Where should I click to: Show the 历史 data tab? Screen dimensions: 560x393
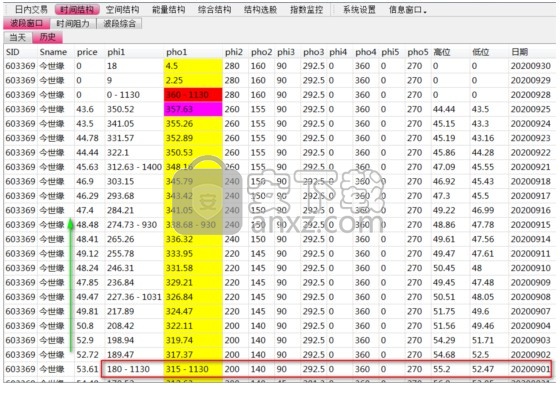tap(48, 37)
